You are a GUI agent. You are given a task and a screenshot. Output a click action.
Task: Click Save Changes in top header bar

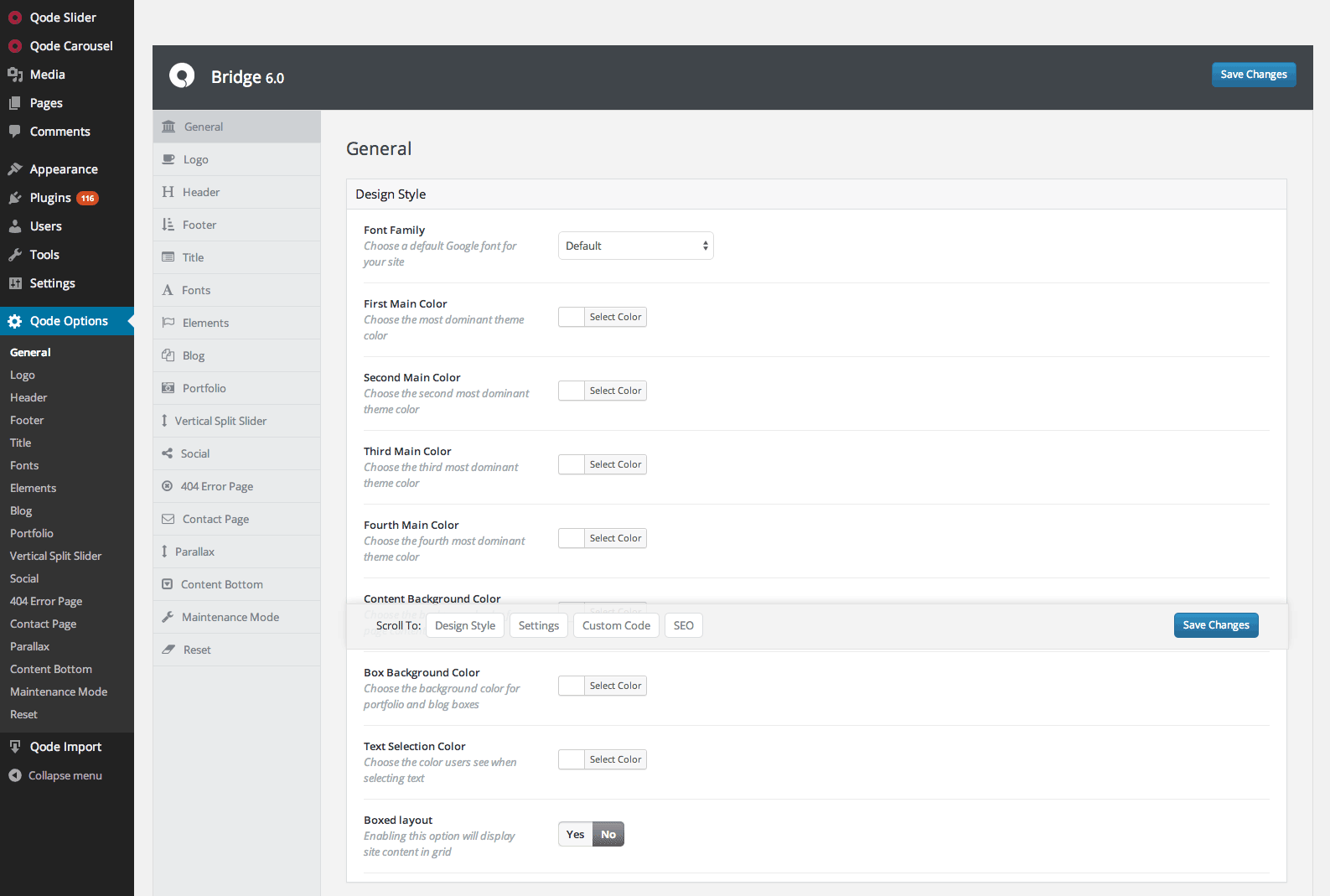pos(1254,75)
